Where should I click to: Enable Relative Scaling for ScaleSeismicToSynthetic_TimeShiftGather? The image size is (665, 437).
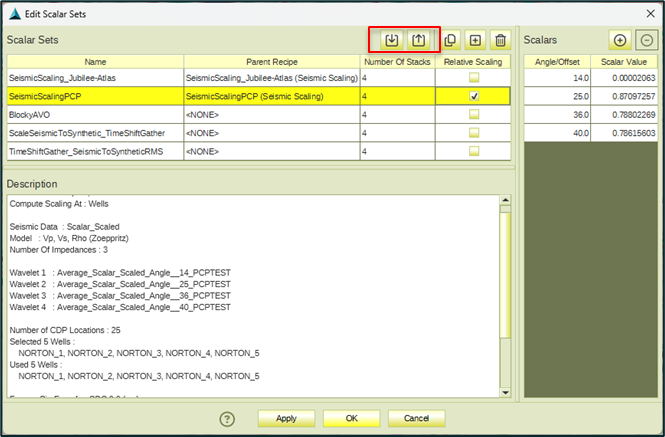click(474, 133)
